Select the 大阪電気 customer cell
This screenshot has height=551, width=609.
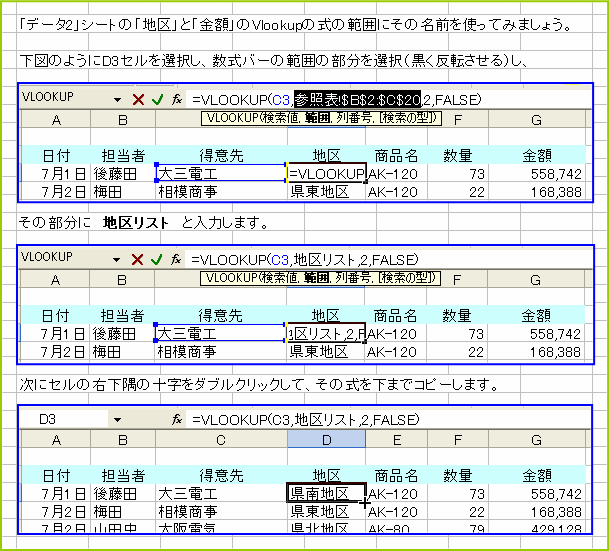[x=221, y=527]
